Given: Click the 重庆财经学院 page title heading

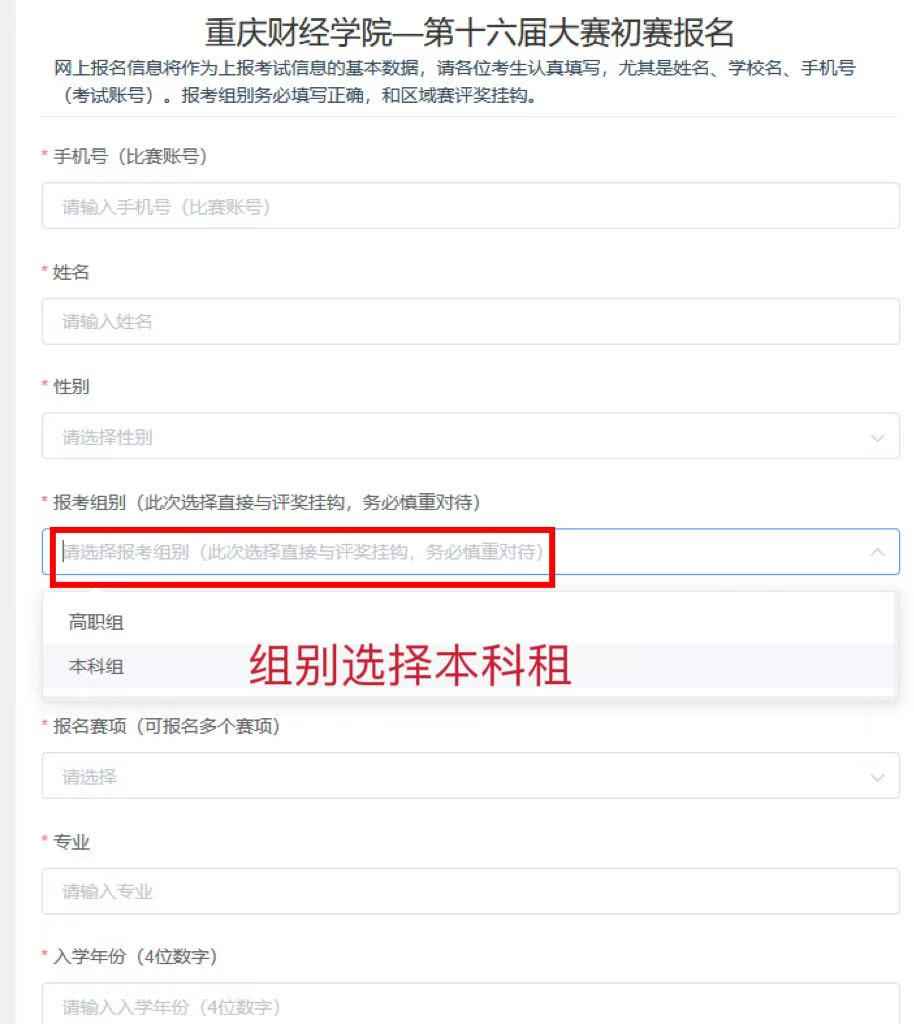Looking at the screenshot, I should (469, 33).
